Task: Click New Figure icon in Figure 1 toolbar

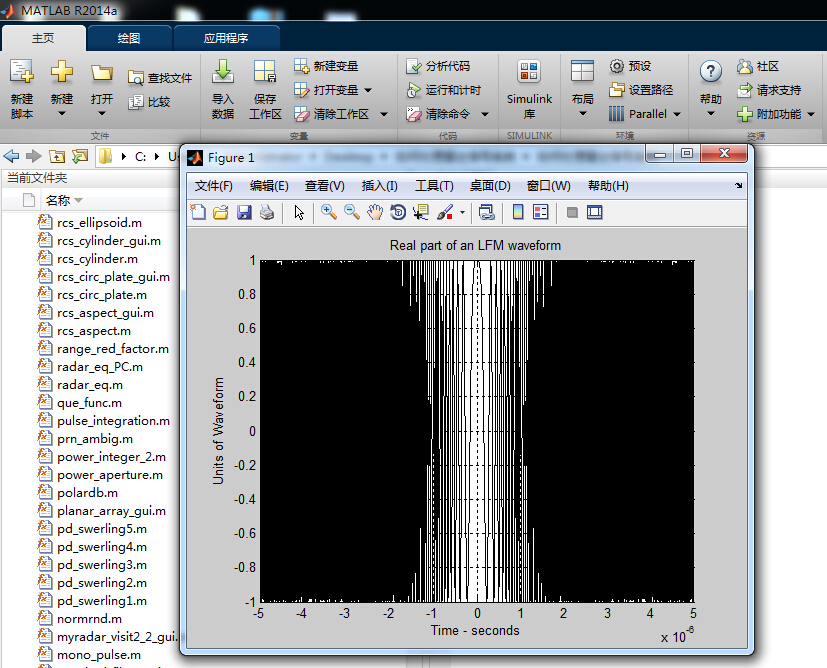Action: point(198,212)
